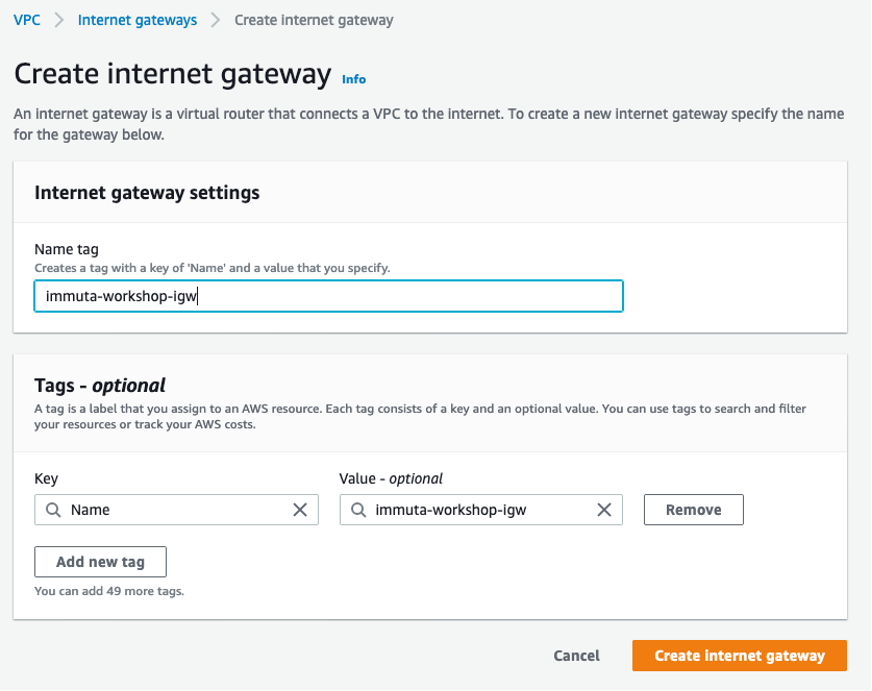This screenshot has height=691, width=872.
Task: Select the tag Value field immuta-workshop-igw
Action: pyautogui.click(x=481, y=510)
